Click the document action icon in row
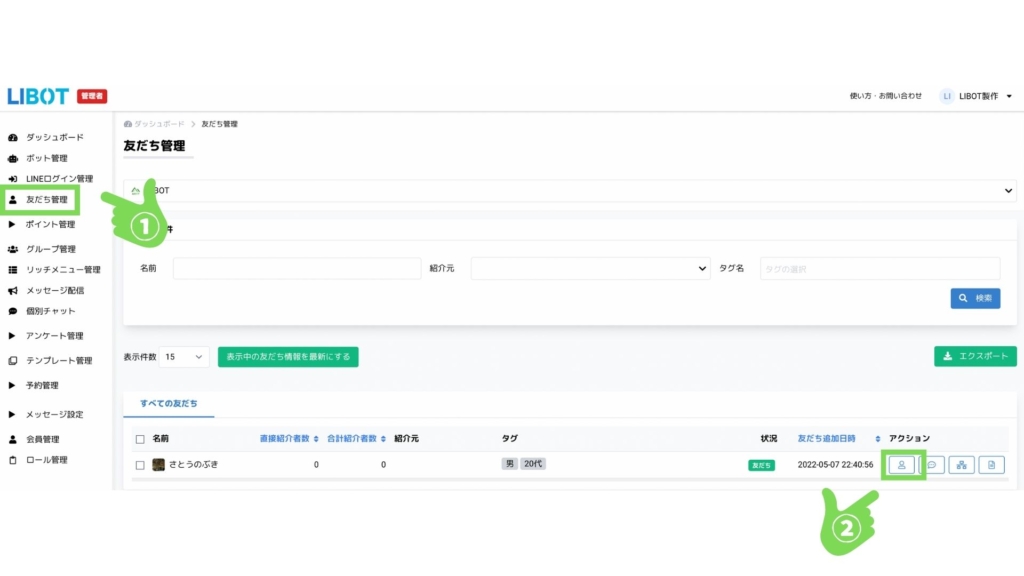This screenshot has height=576, width=1024. click(991, 465)
